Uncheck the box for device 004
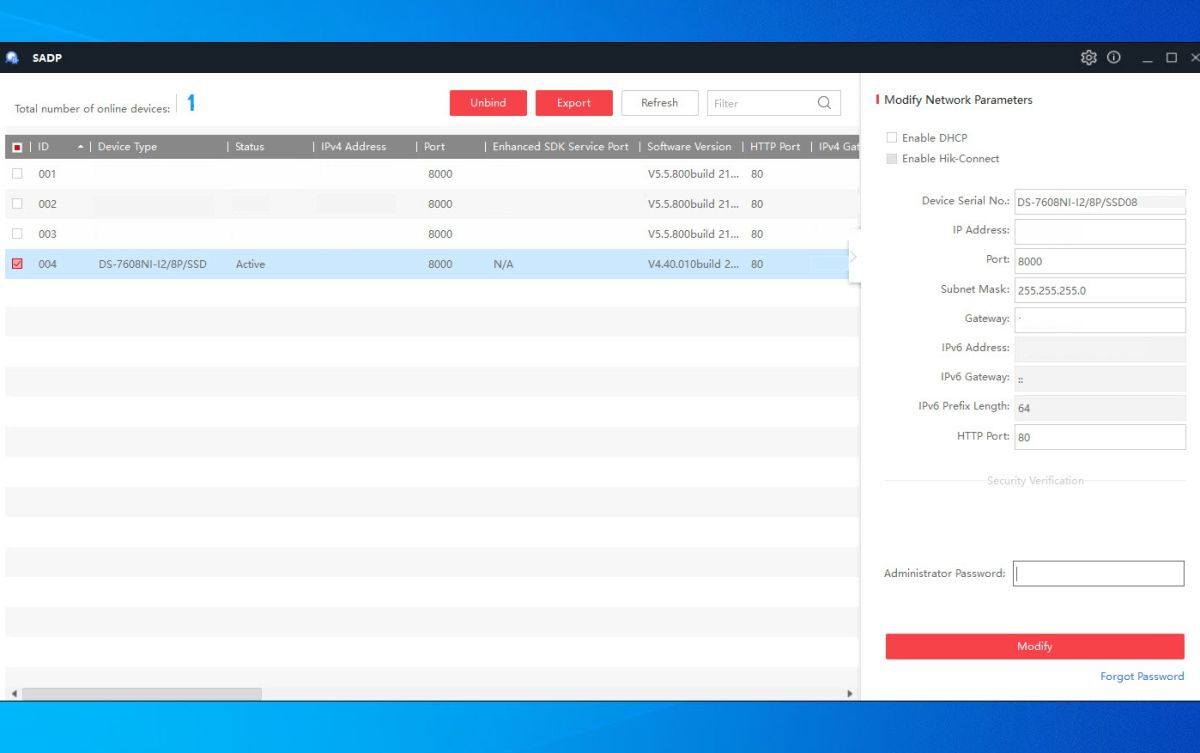Screen dimensions: 1200x753 [x=17, y=264]
